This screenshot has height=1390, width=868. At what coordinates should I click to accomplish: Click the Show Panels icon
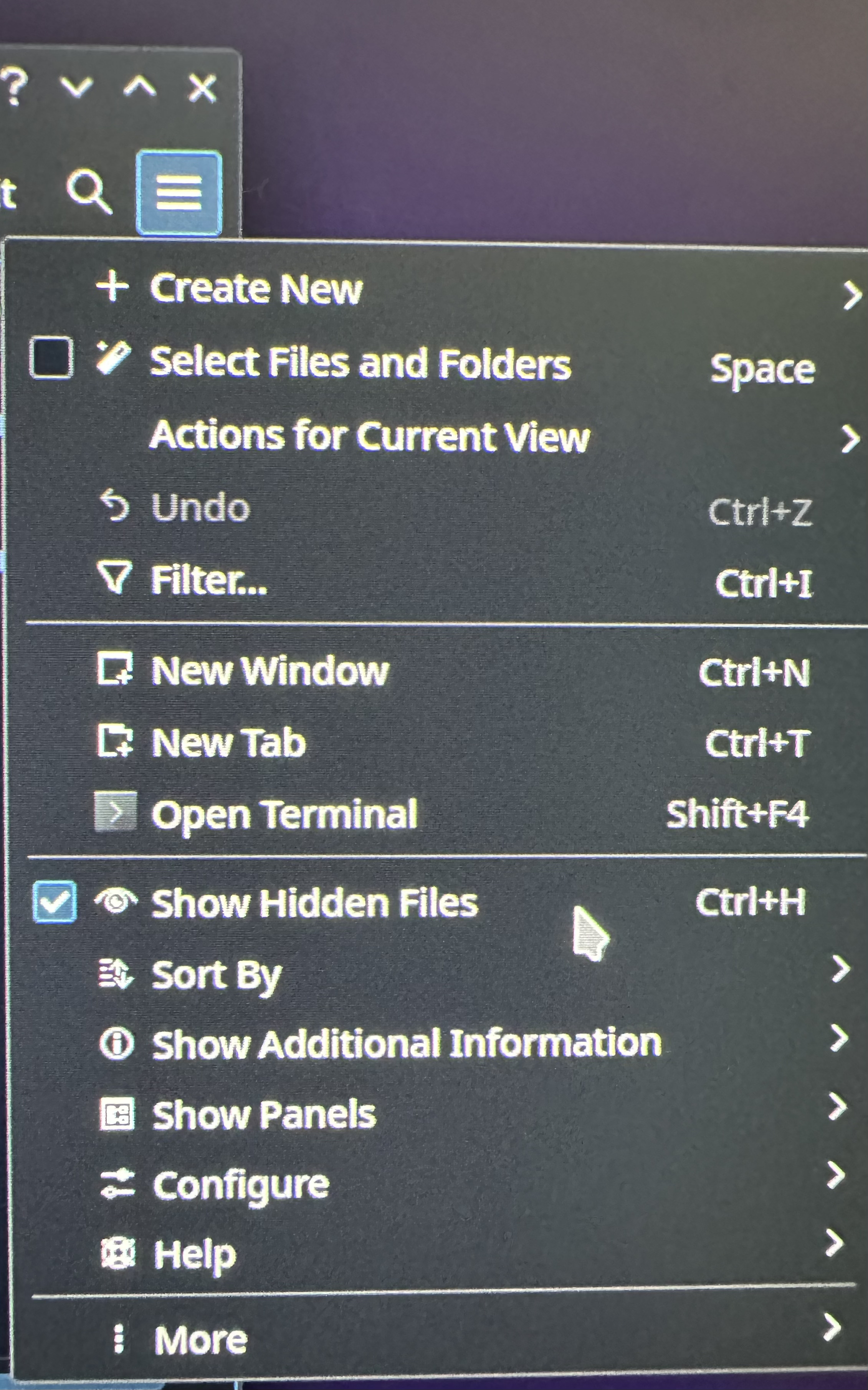(117, 1114)
